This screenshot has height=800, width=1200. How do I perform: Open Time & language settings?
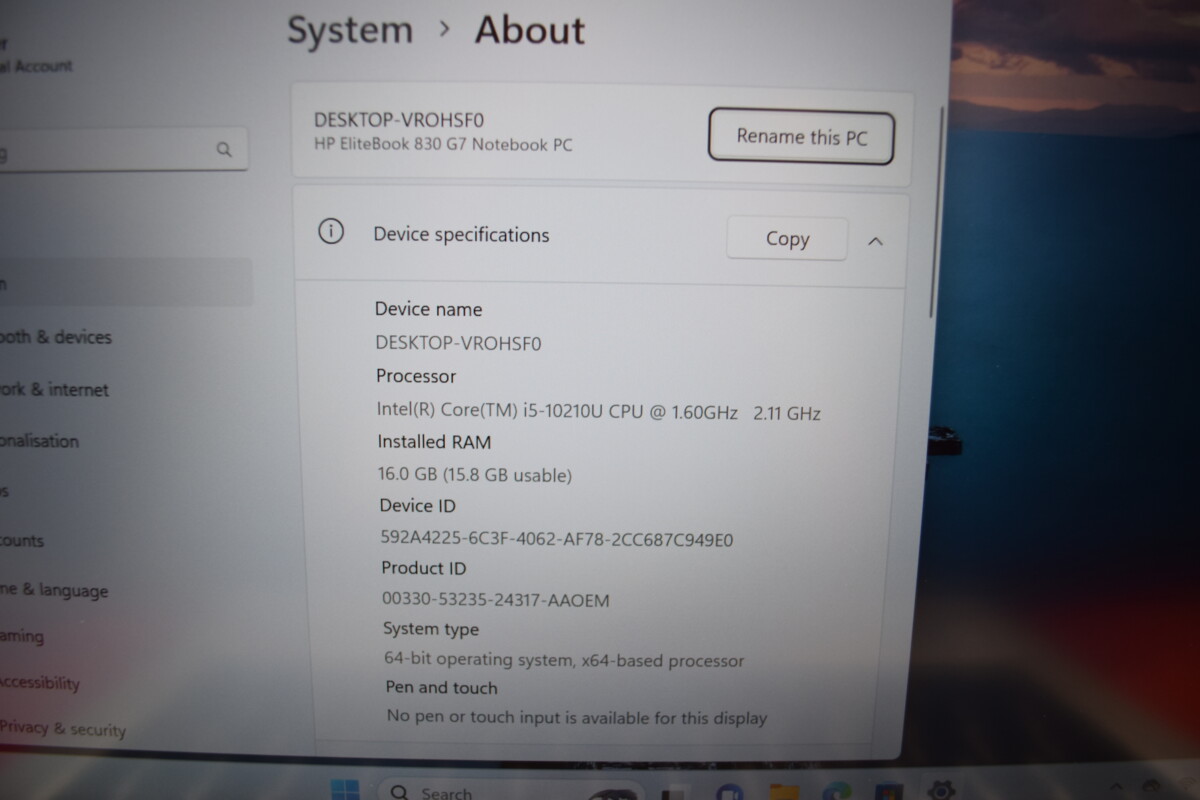54,591
